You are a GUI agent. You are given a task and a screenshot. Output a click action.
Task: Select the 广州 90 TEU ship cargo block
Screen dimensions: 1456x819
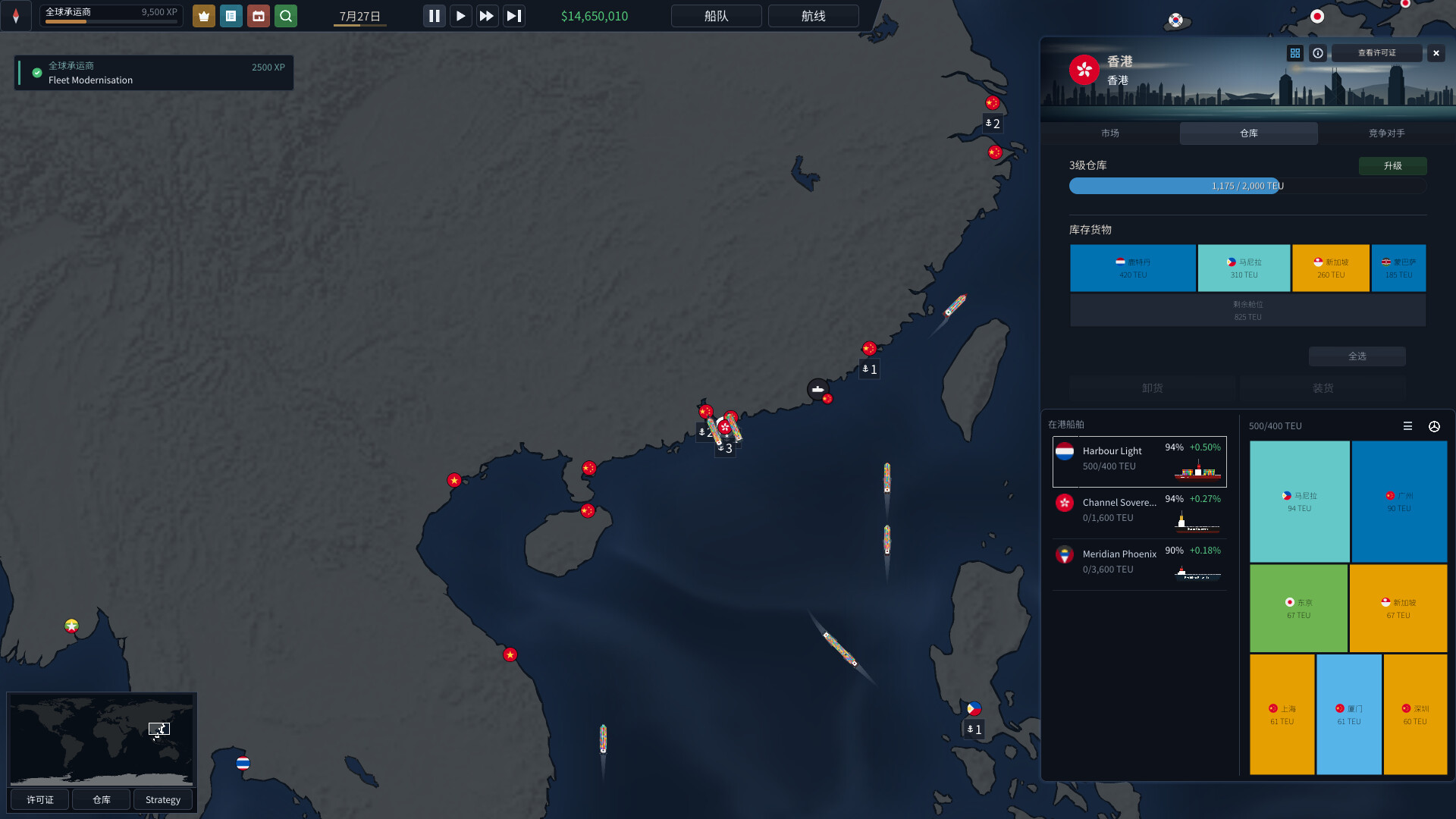[x=1399, y=502]
